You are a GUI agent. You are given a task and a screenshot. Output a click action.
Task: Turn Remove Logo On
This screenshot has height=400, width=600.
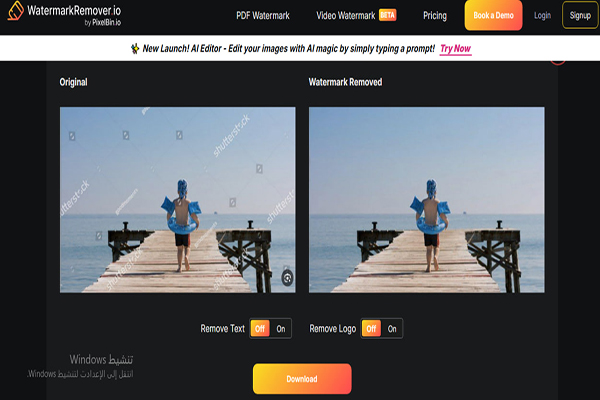tap(392, 328)
